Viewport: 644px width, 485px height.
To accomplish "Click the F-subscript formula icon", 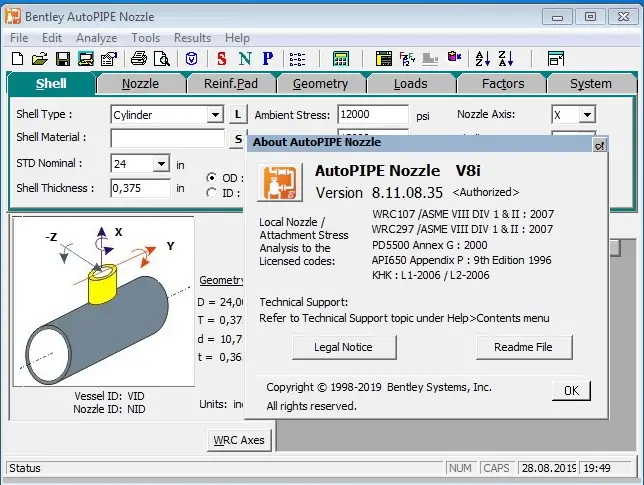I will [407, 59].
